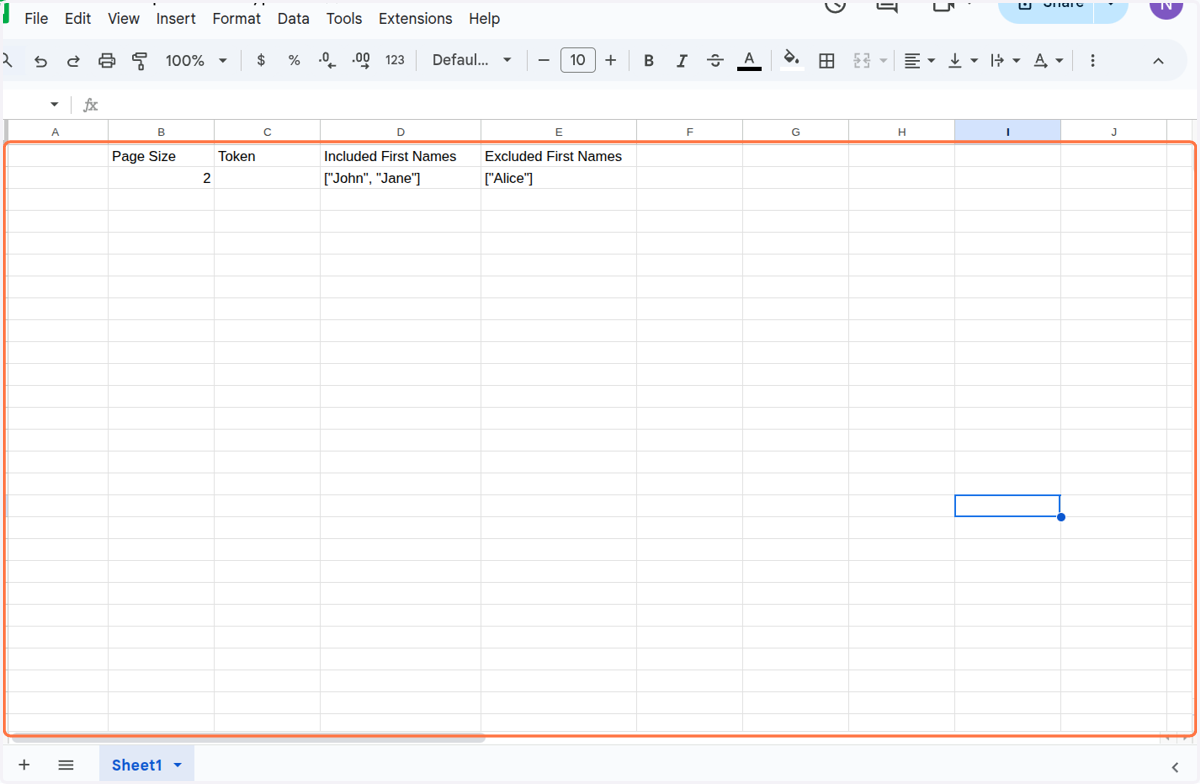Format as percent

coord(294,60)
